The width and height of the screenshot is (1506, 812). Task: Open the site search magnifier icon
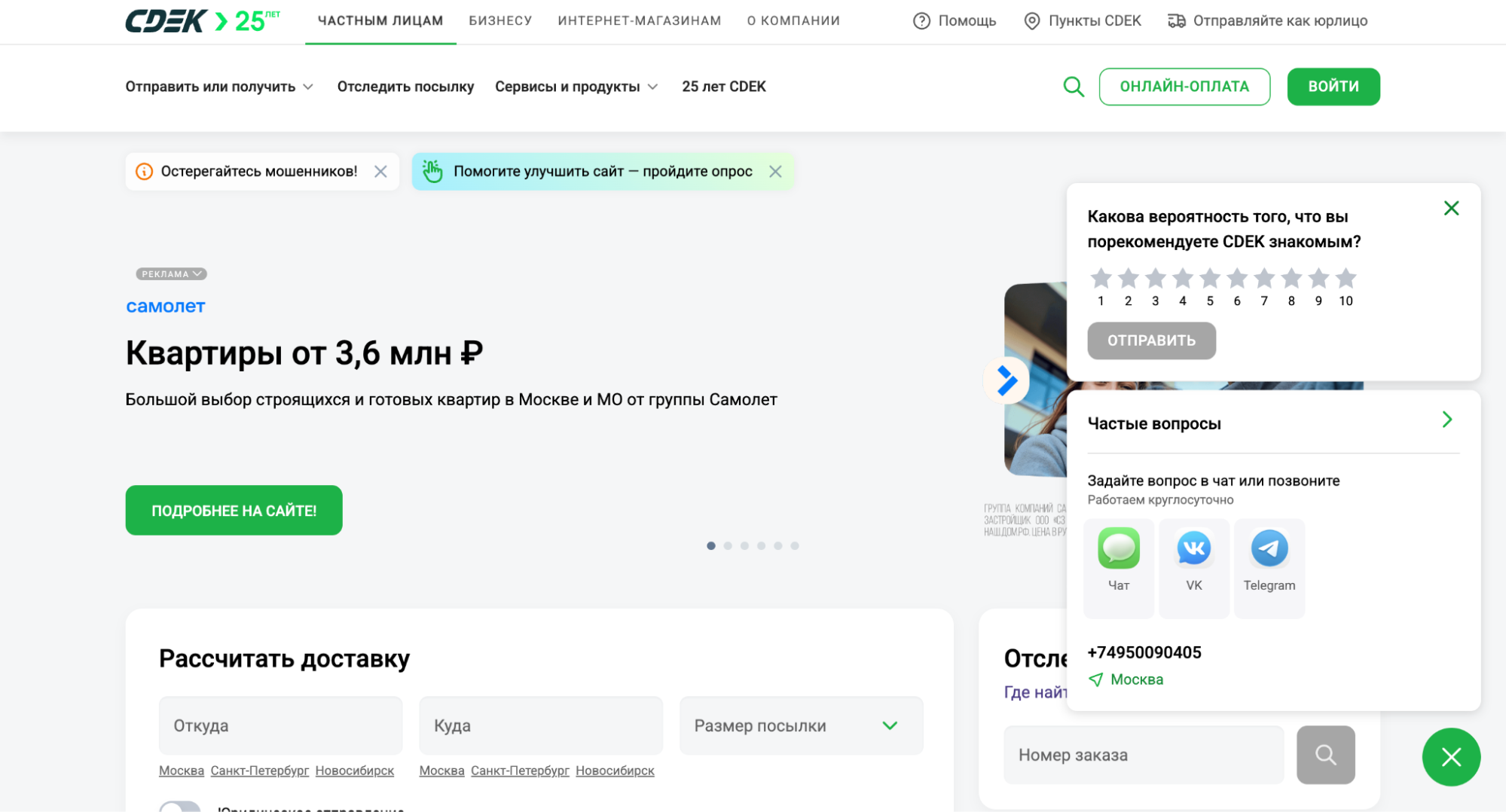coord(1074,87)
